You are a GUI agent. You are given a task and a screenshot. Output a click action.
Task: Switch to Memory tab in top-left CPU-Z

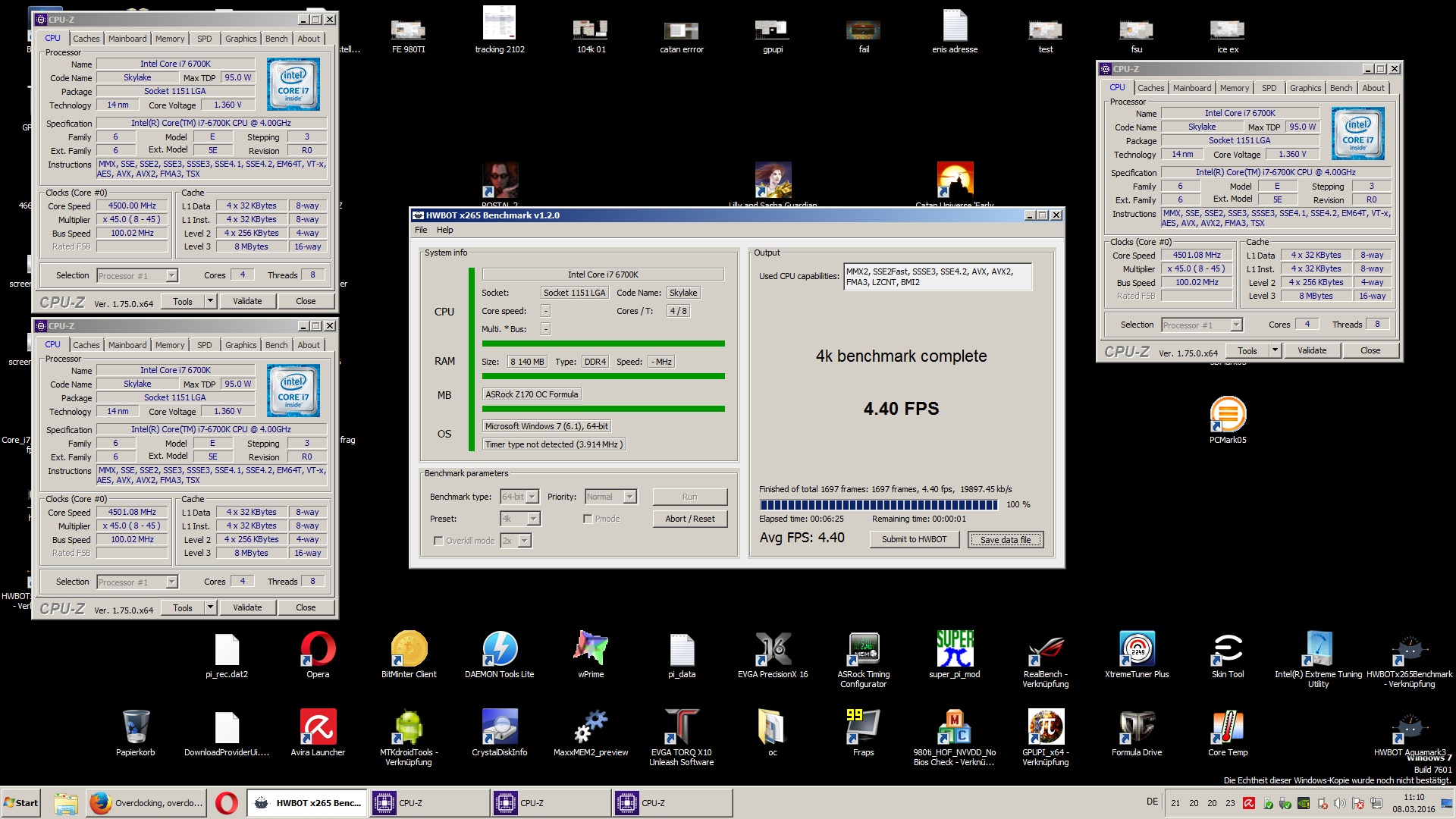click(170, 39)
